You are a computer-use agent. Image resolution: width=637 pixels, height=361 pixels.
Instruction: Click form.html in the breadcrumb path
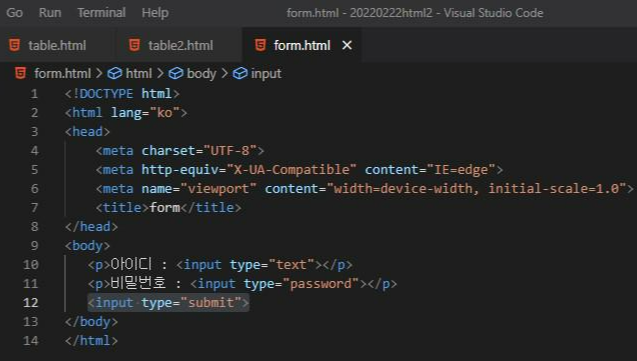[63, 73]
